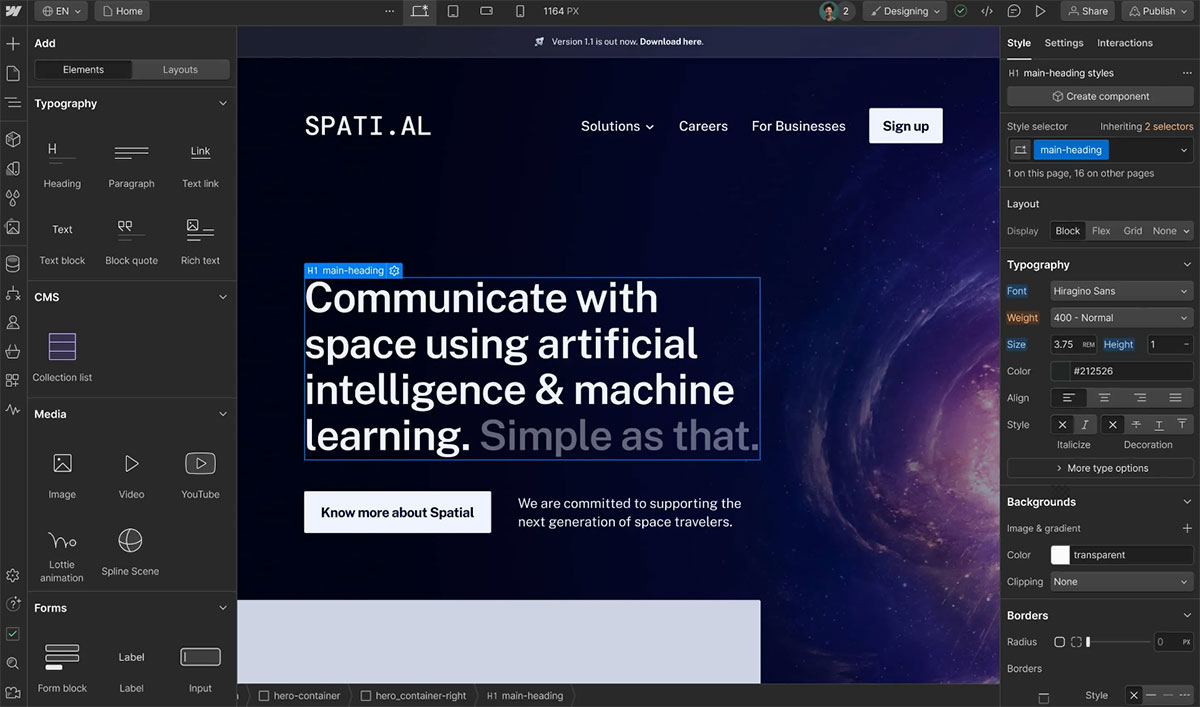Open the Add Elements panel plus icon

tap(13, 43)
